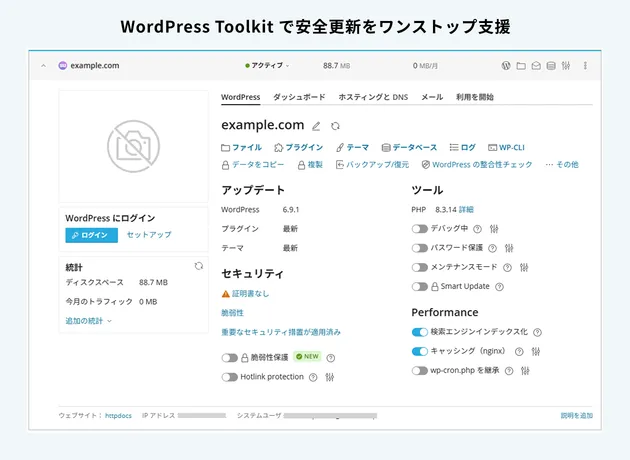
Task: Switch to the ホスティングと DNS tab
Action: [373, 97]
